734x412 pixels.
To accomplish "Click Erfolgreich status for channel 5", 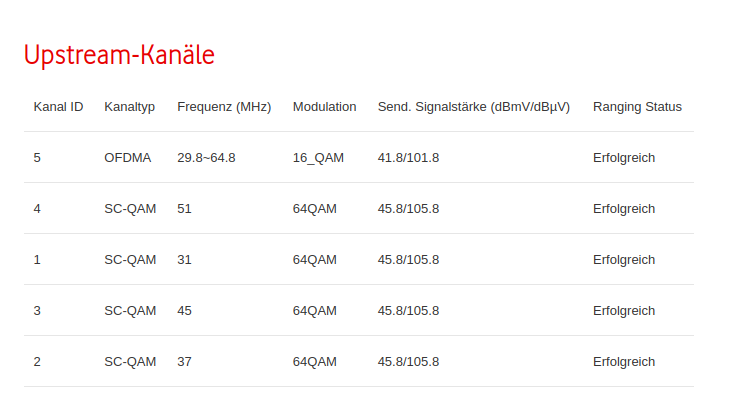I will point(624,158).
